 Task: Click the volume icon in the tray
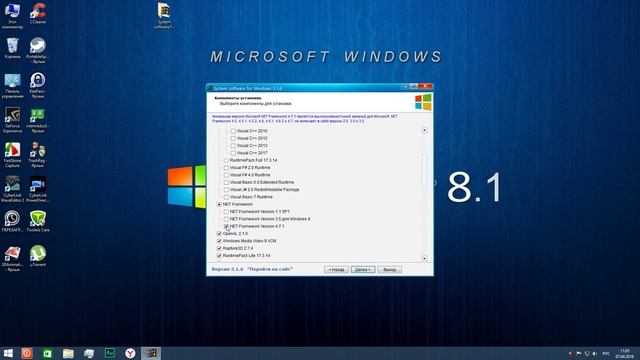click(x=595, y=353)
